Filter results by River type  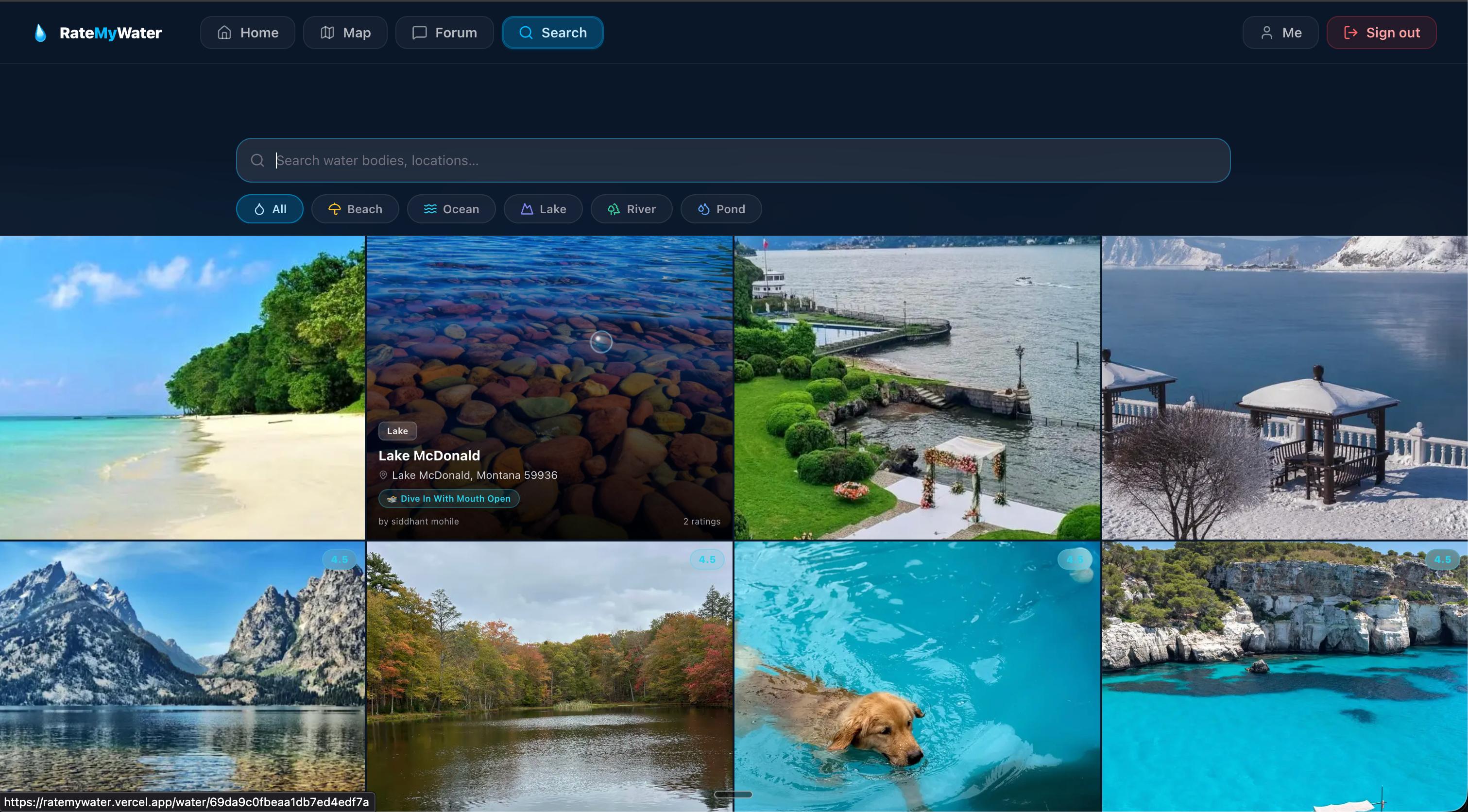point(632,209)
